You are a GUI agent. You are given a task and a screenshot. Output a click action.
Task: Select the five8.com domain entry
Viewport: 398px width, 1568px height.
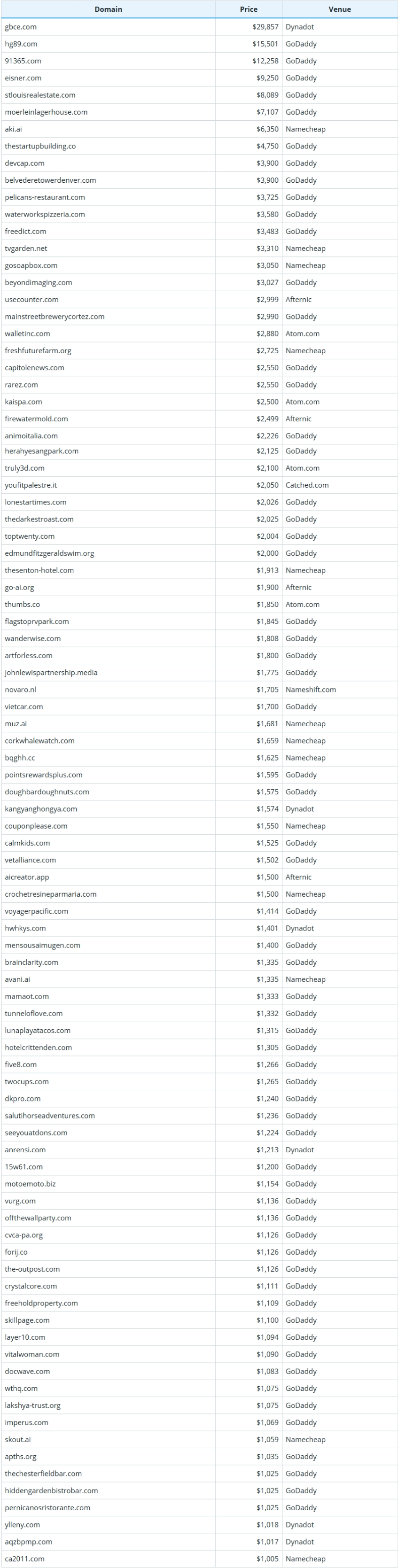20,1064
